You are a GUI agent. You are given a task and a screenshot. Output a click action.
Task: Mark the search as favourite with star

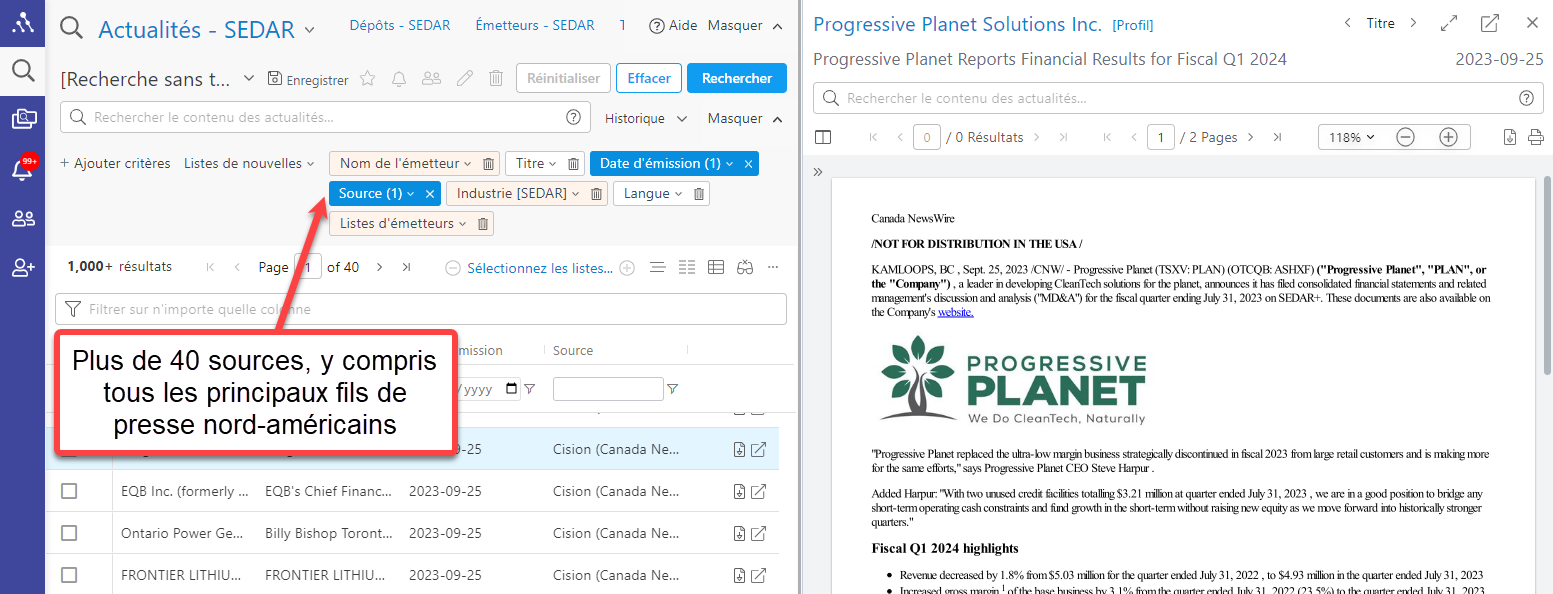coord(367,78)
